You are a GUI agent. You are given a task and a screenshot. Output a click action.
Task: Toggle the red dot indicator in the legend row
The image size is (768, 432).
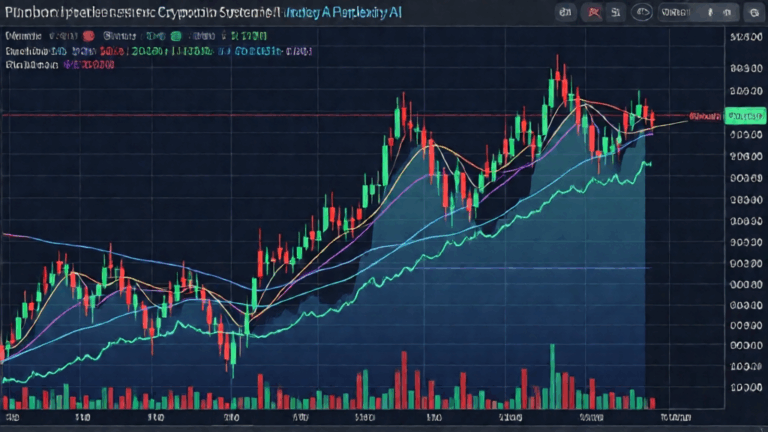click(88, 34)
